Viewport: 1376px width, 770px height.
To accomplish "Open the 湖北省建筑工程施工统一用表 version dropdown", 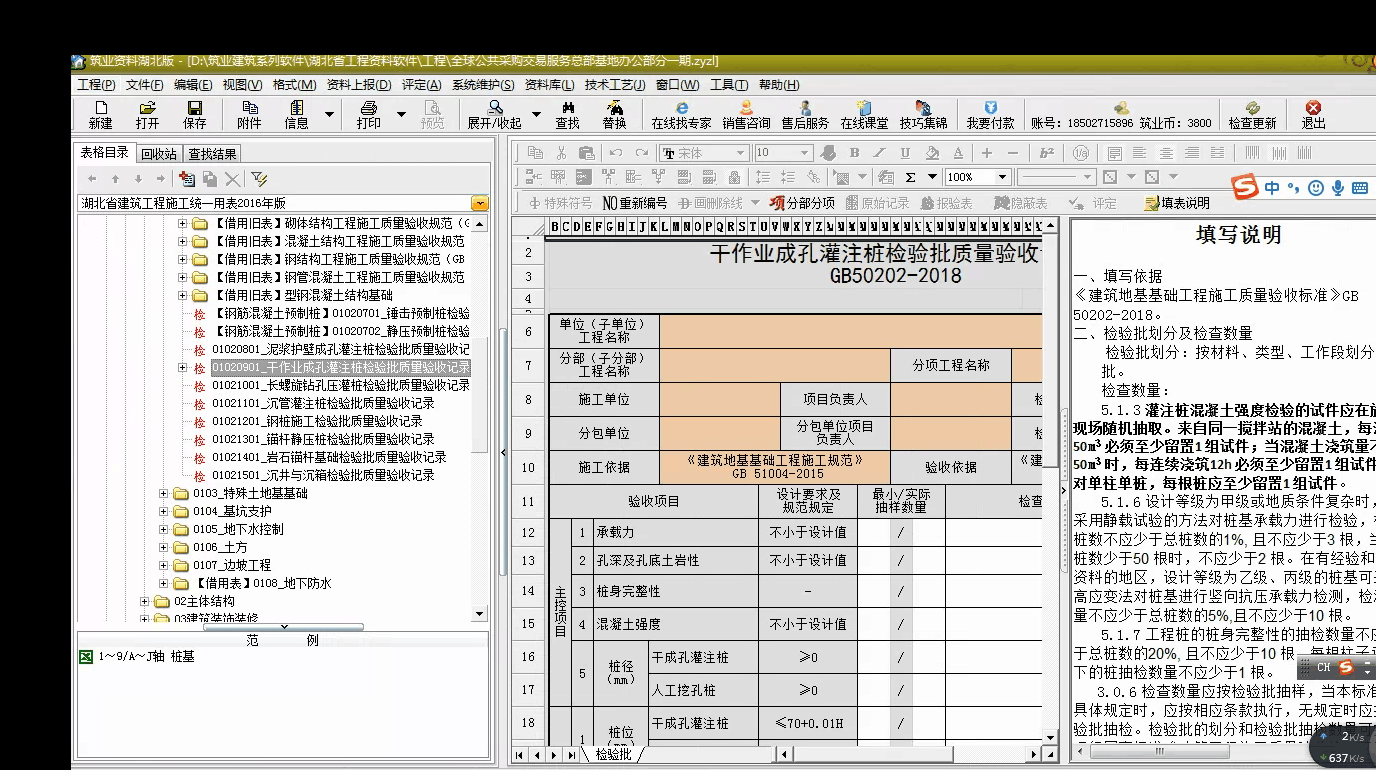I will click(481, 203).
